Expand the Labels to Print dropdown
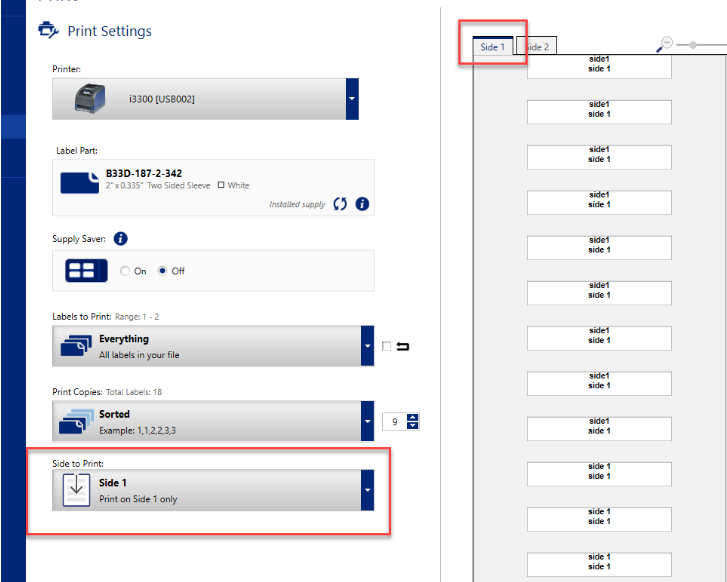 click(x=366, y=346)
